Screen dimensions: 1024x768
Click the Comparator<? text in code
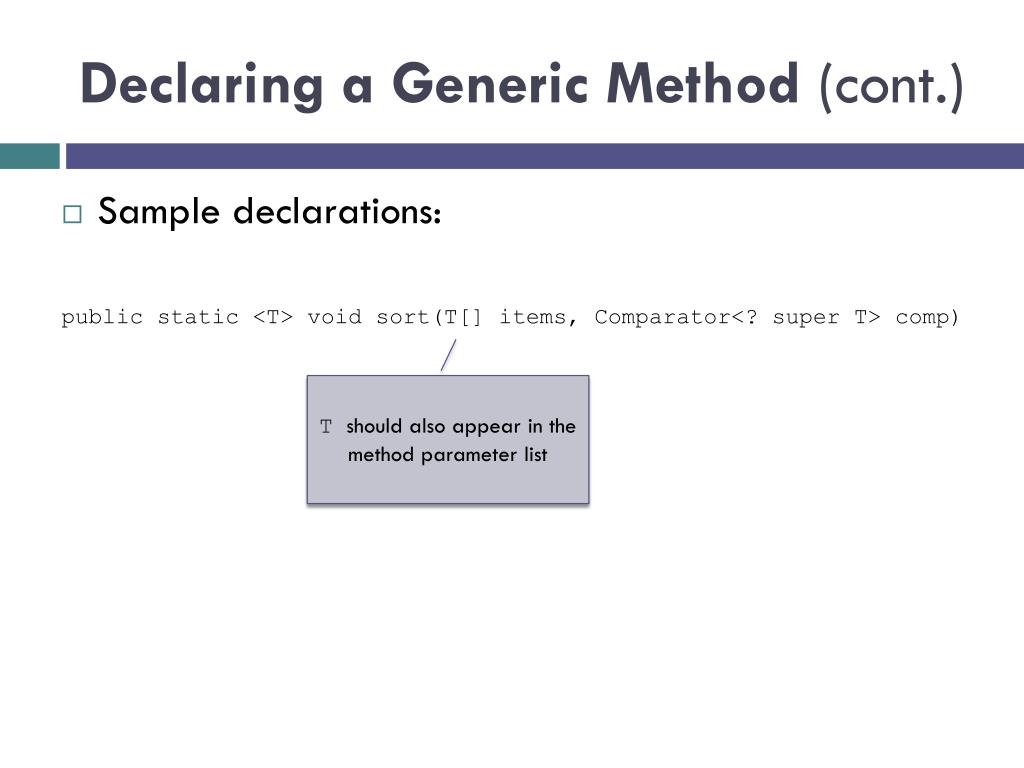[x=676, y=317]
